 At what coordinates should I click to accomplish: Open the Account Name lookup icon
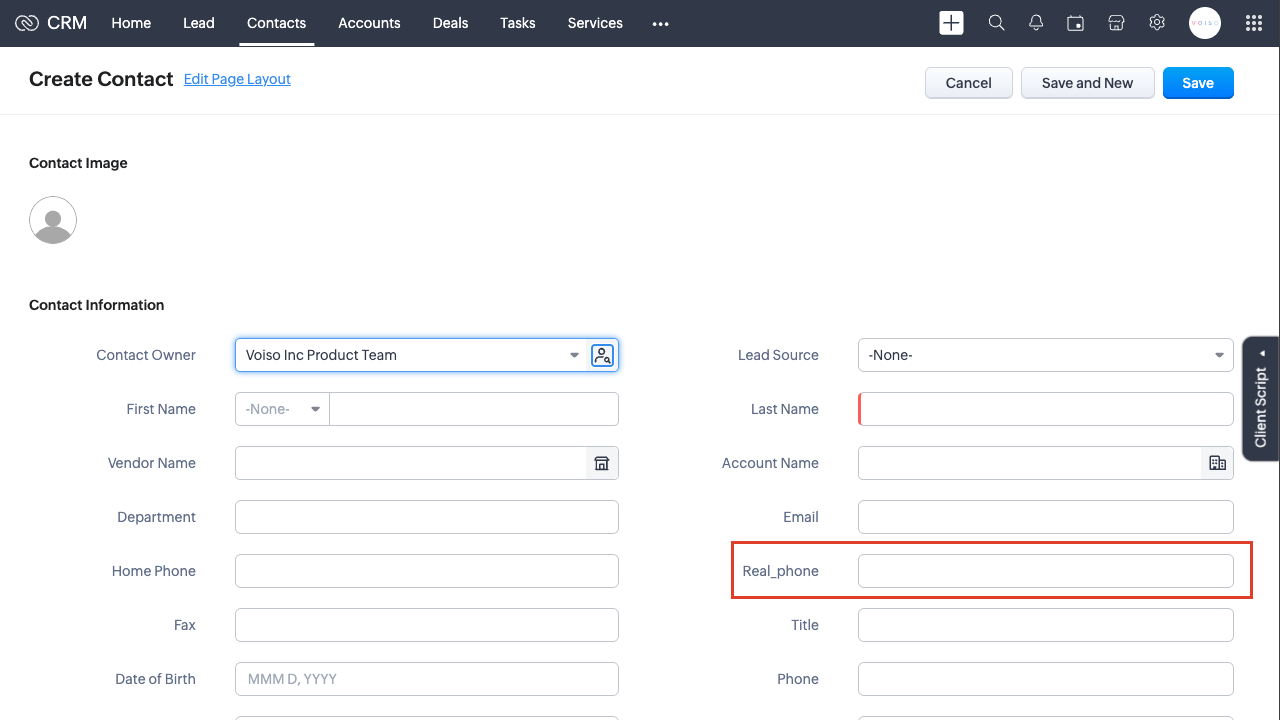click(1217, 463)
